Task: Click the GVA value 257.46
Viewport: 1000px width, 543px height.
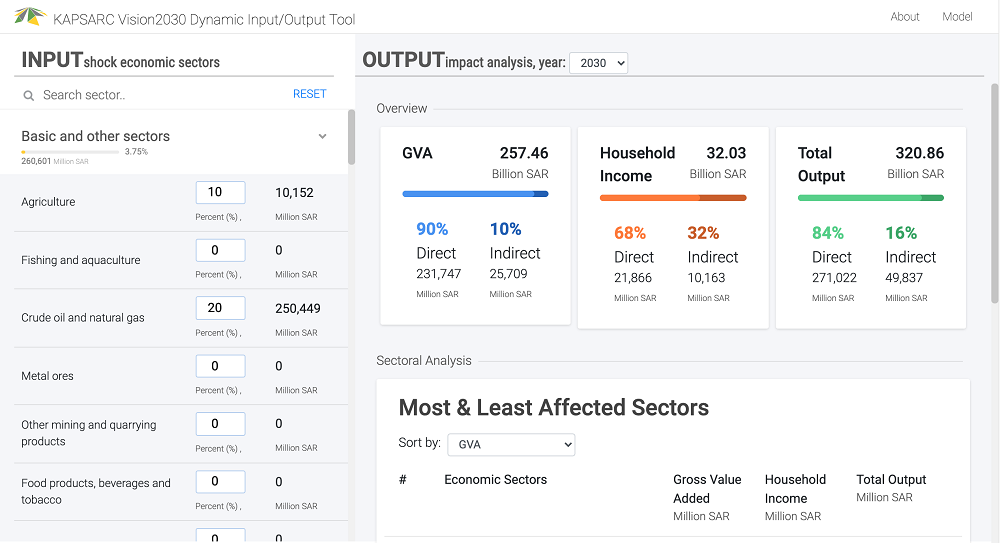Action: point(524,153)
